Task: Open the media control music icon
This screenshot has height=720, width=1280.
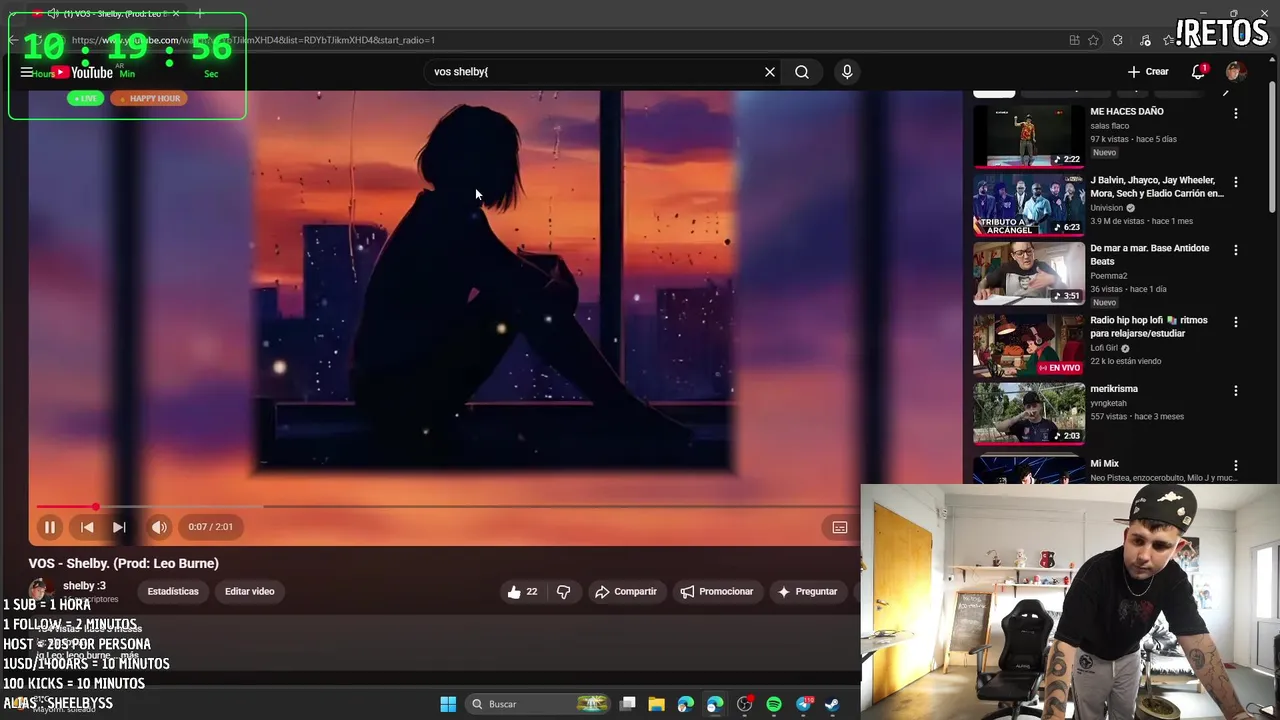Action: click(1145, 40)
